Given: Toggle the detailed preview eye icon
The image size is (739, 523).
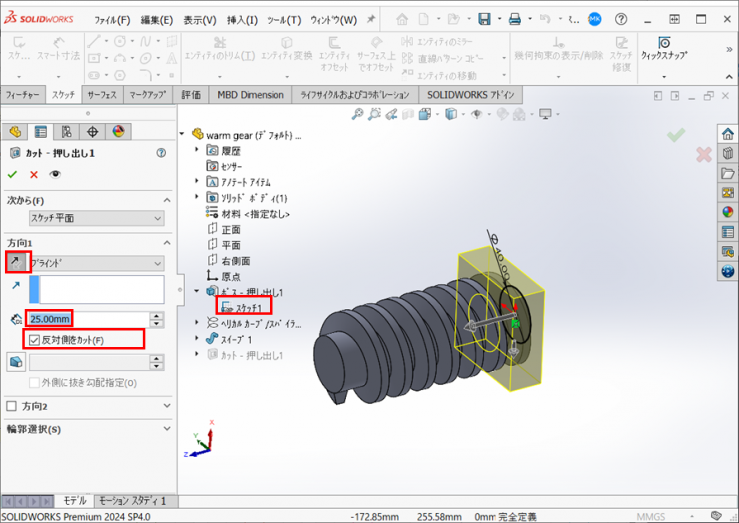Looking at the screenshot, I should click(55, 174).
